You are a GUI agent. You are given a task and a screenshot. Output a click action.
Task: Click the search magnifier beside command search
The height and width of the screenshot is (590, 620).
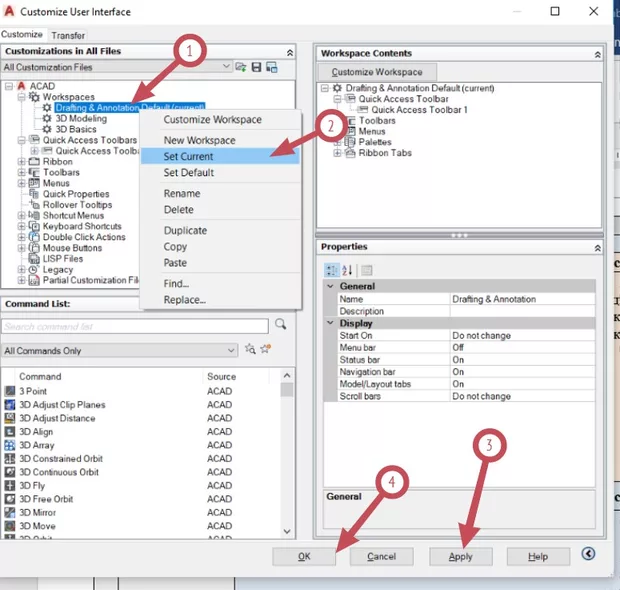tap(281, 325)
